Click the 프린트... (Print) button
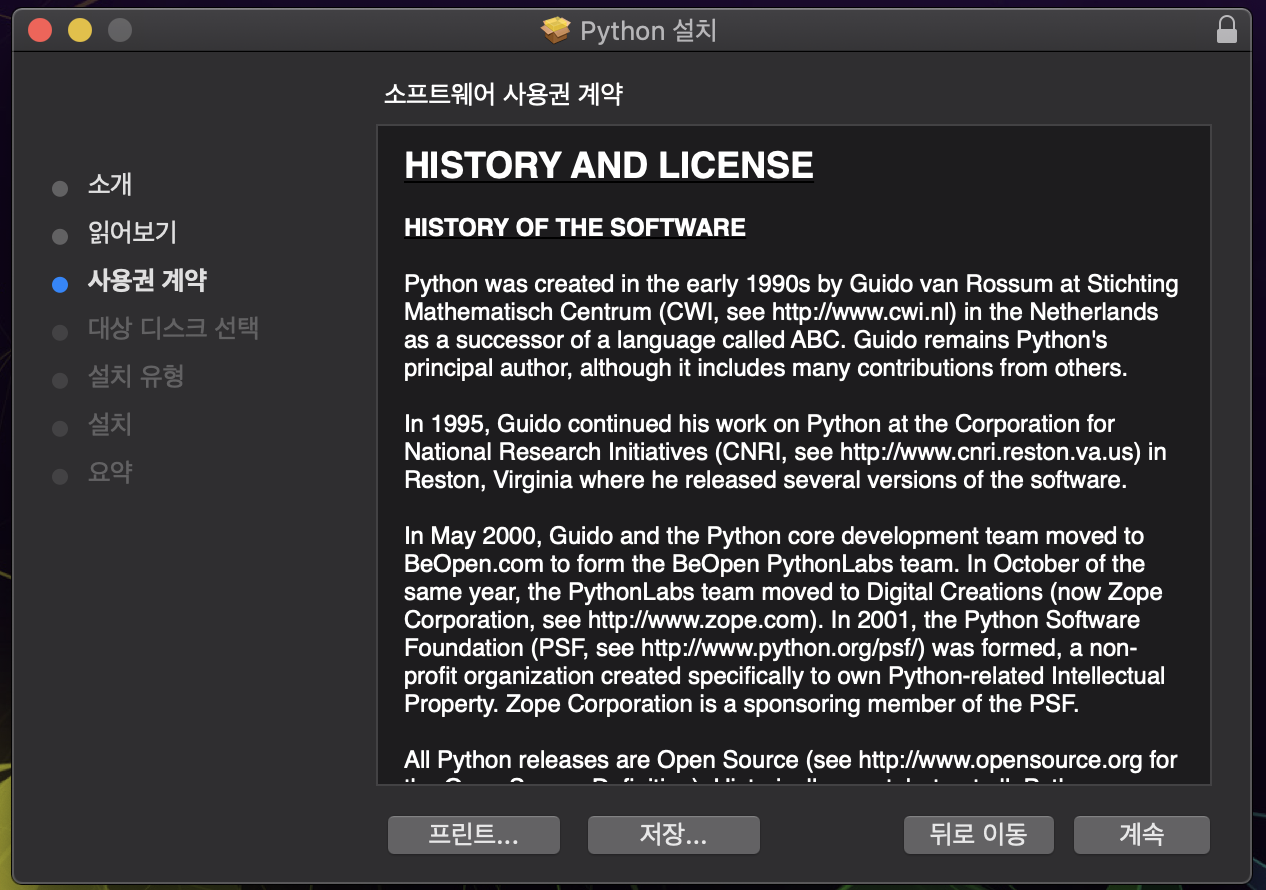 [x=473, y=835]
